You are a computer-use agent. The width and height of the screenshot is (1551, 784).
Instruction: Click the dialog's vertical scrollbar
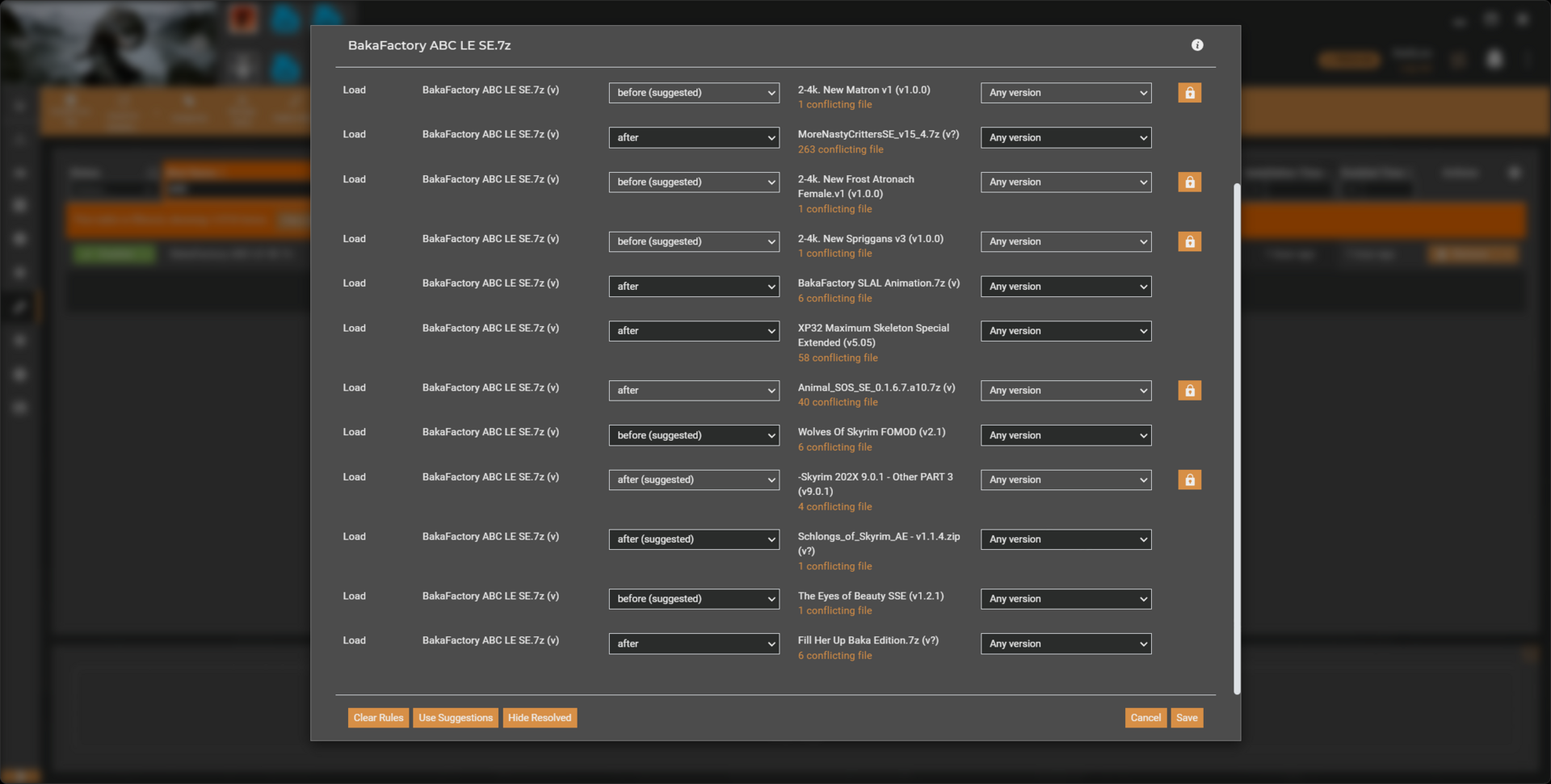pos(1237,438)
